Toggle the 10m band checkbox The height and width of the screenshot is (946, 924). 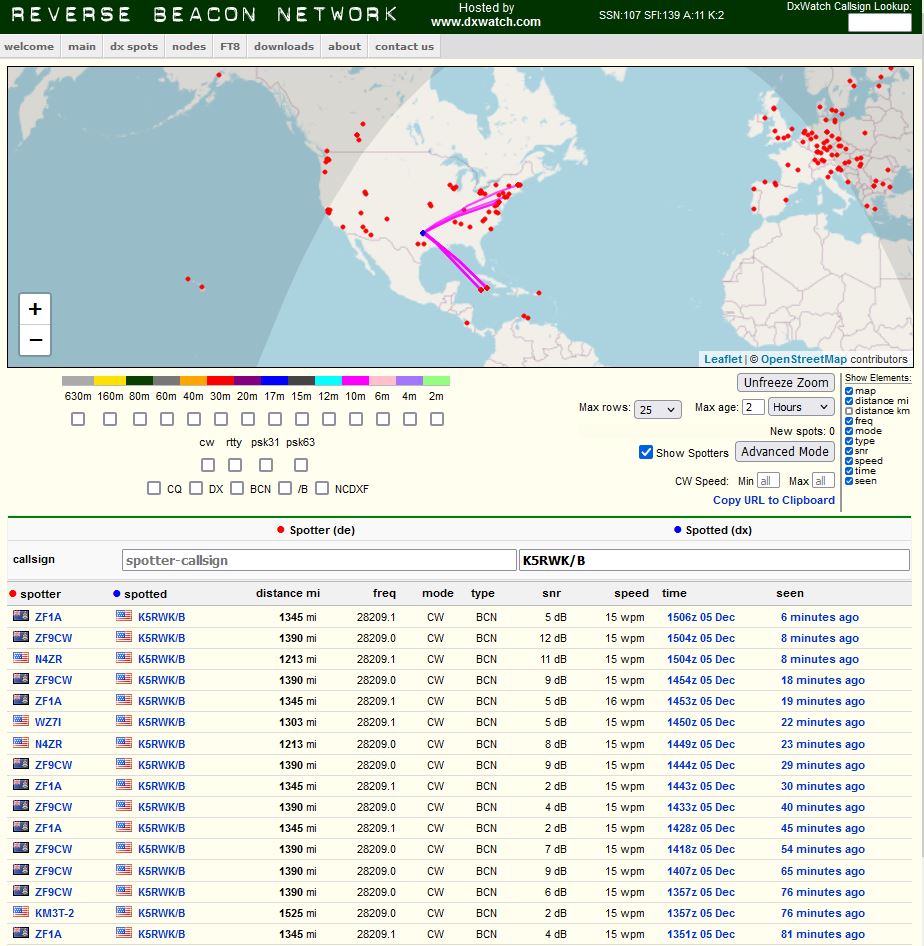pyautogui.click(x=356, y=419)
